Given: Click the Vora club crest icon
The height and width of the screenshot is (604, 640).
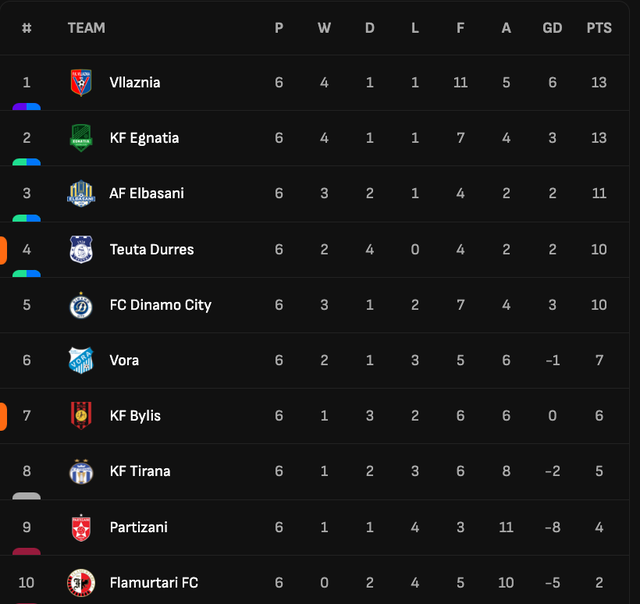Looking at the screenshot, I should pyautogui.click(x=81, y=360).
